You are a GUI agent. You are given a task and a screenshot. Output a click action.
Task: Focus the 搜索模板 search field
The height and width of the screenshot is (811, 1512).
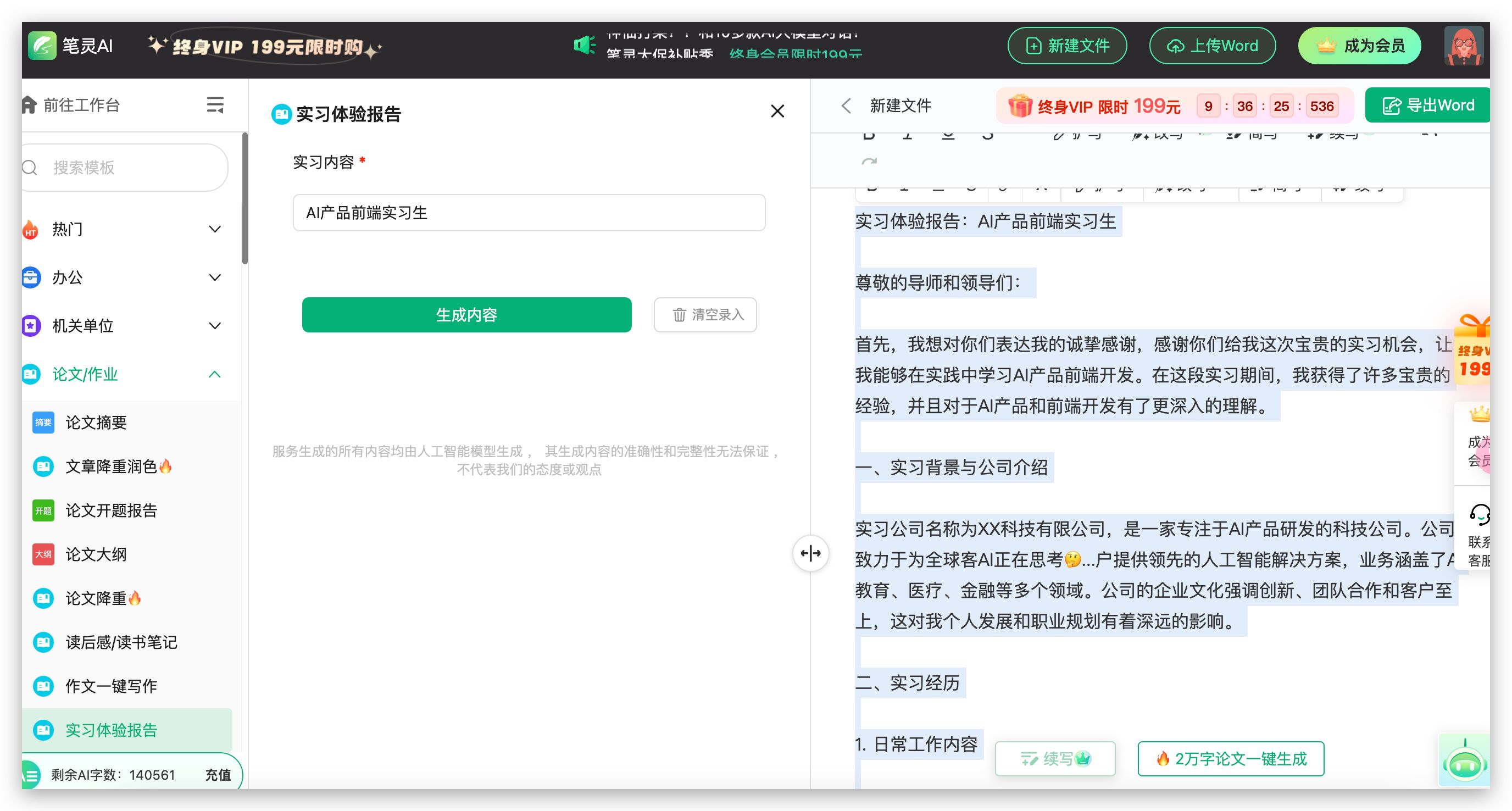tap(125, 168)
